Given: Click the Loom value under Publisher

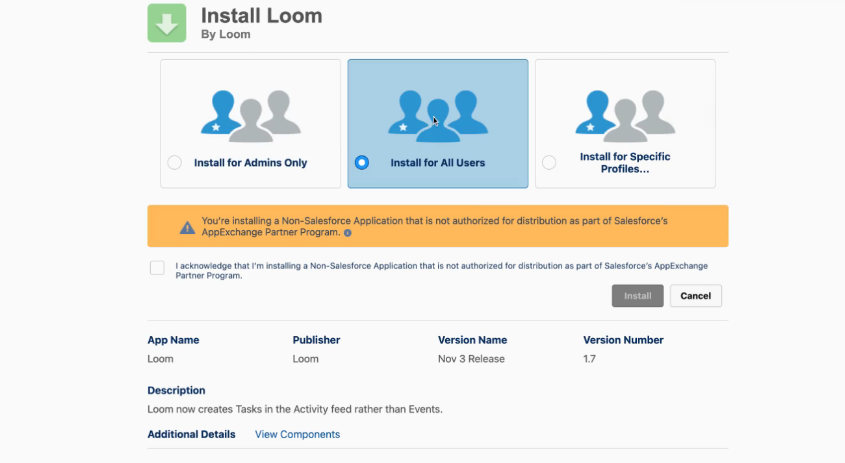Looking at the screenshot, I should point(306,359).
